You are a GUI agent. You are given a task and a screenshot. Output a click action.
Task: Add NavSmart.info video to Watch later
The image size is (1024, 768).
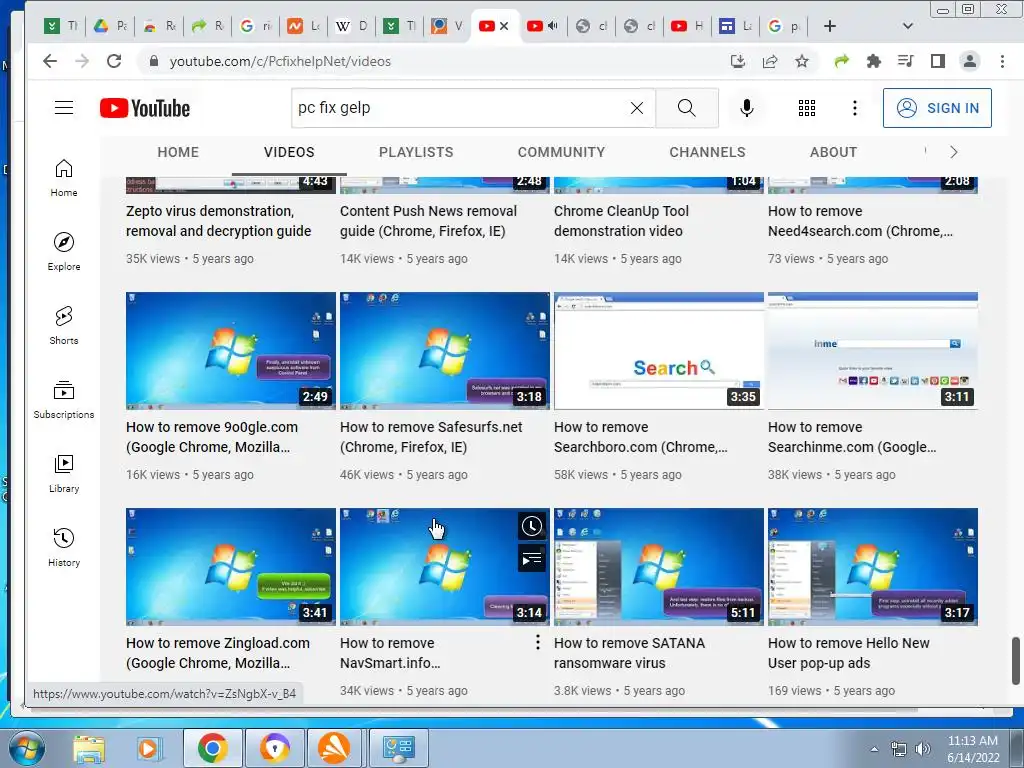(x=532, y=526)
